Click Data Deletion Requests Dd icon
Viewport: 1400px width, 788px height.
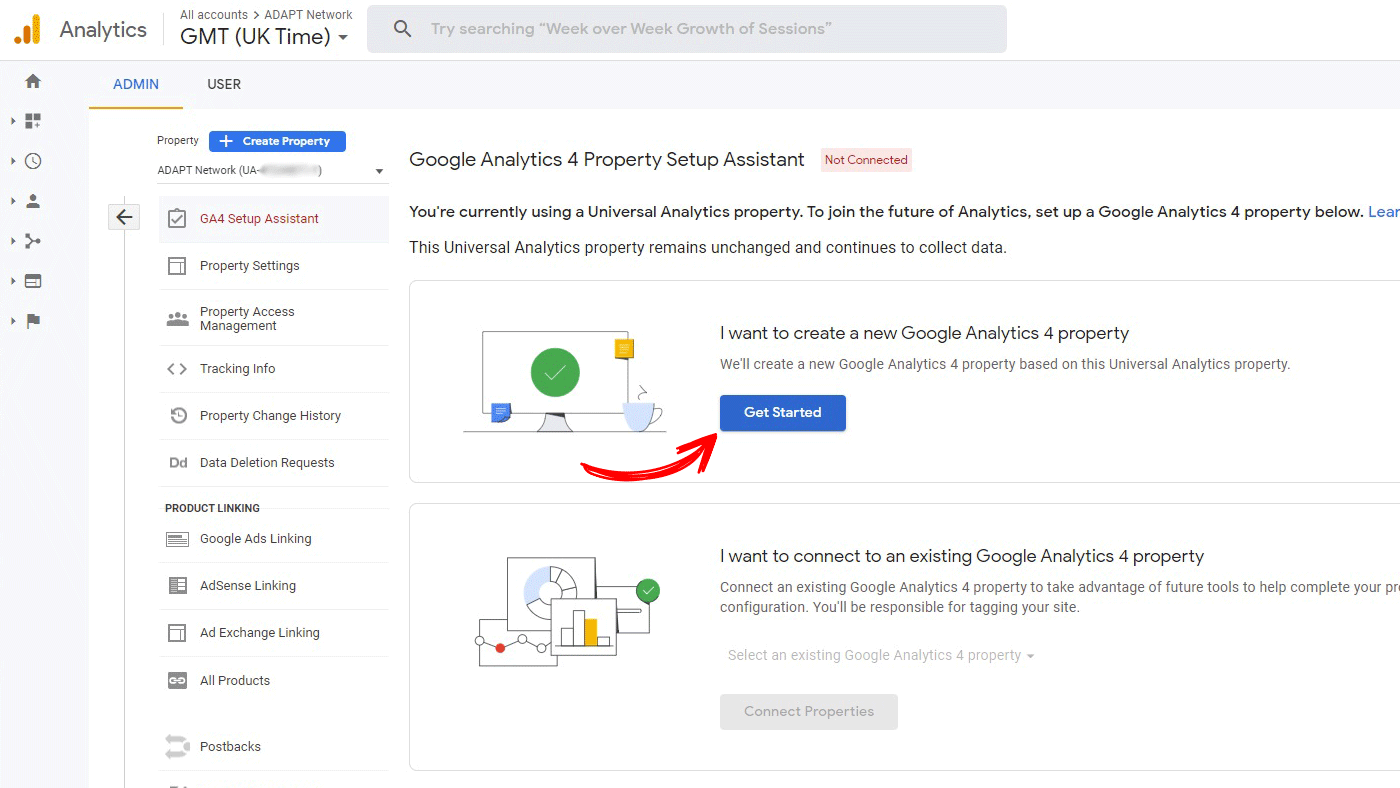[x=178, y=463]
